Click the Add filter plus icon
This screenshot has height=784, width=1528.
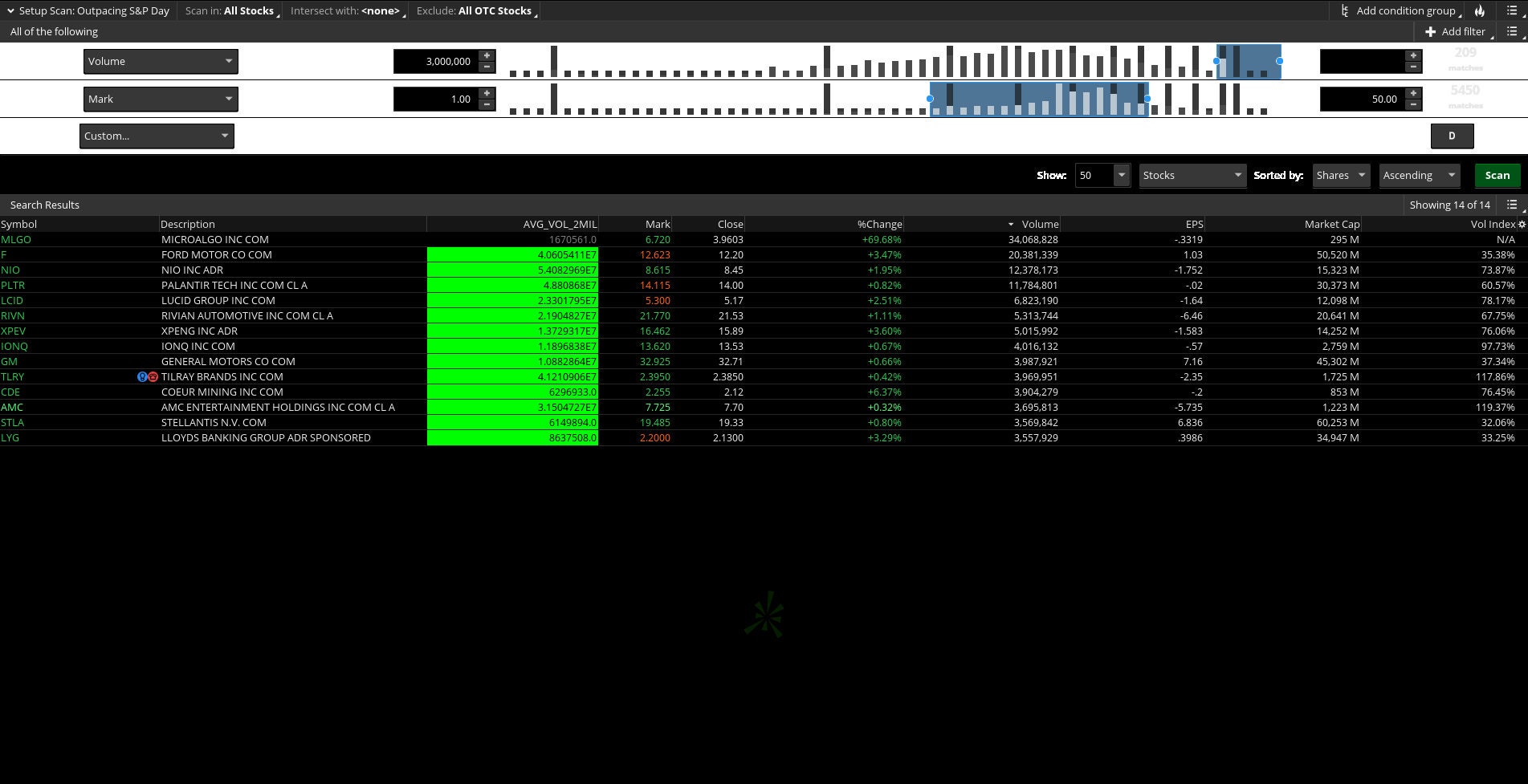point(1431,31)
